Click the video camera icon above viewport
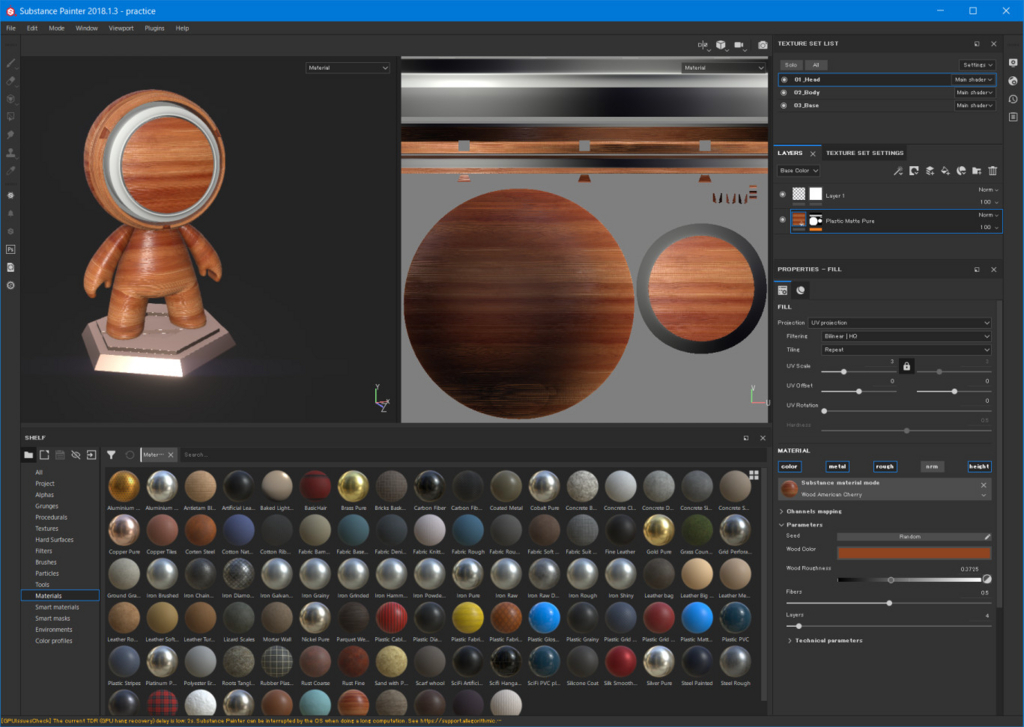Screen dimensions: 1024x727 click(739, 45)
